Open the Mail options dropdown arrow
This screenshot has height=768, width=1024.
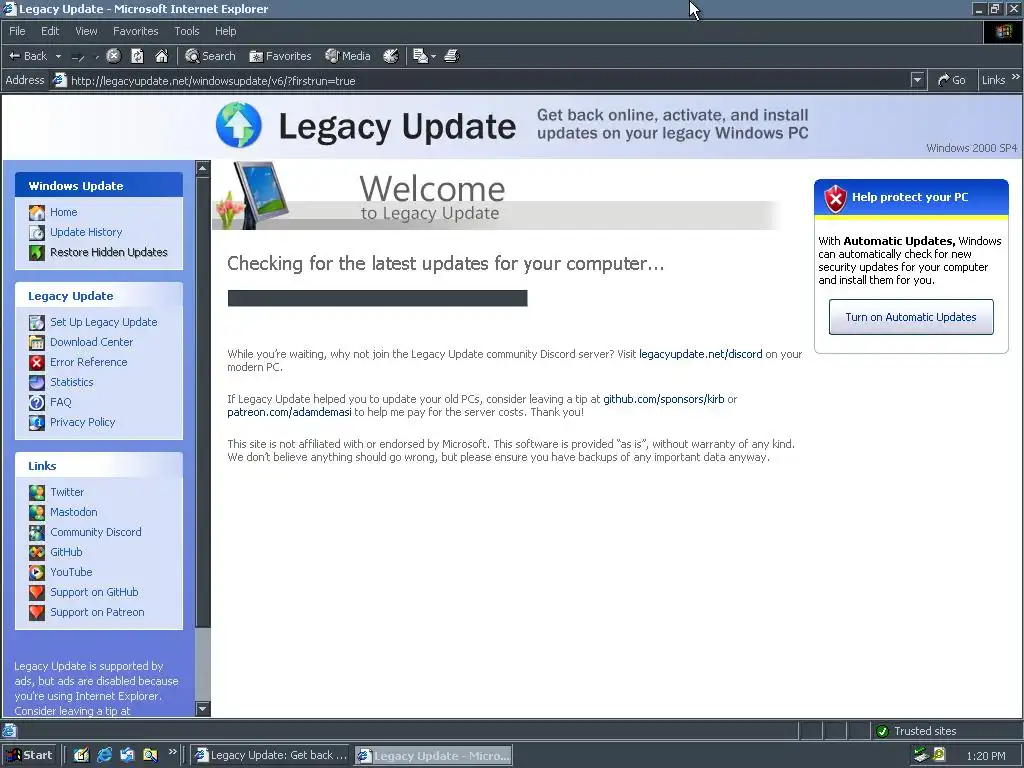[x=433, y=57]
